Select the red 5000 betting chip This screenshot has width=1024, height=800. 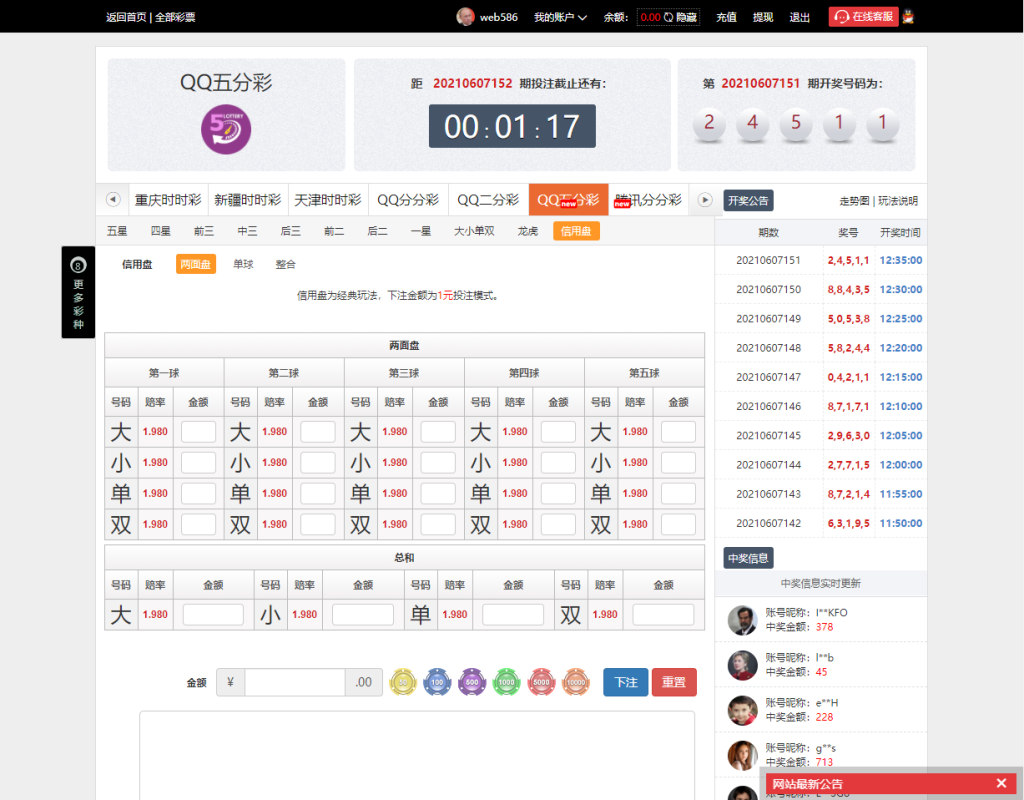click(x=541, y=682)
